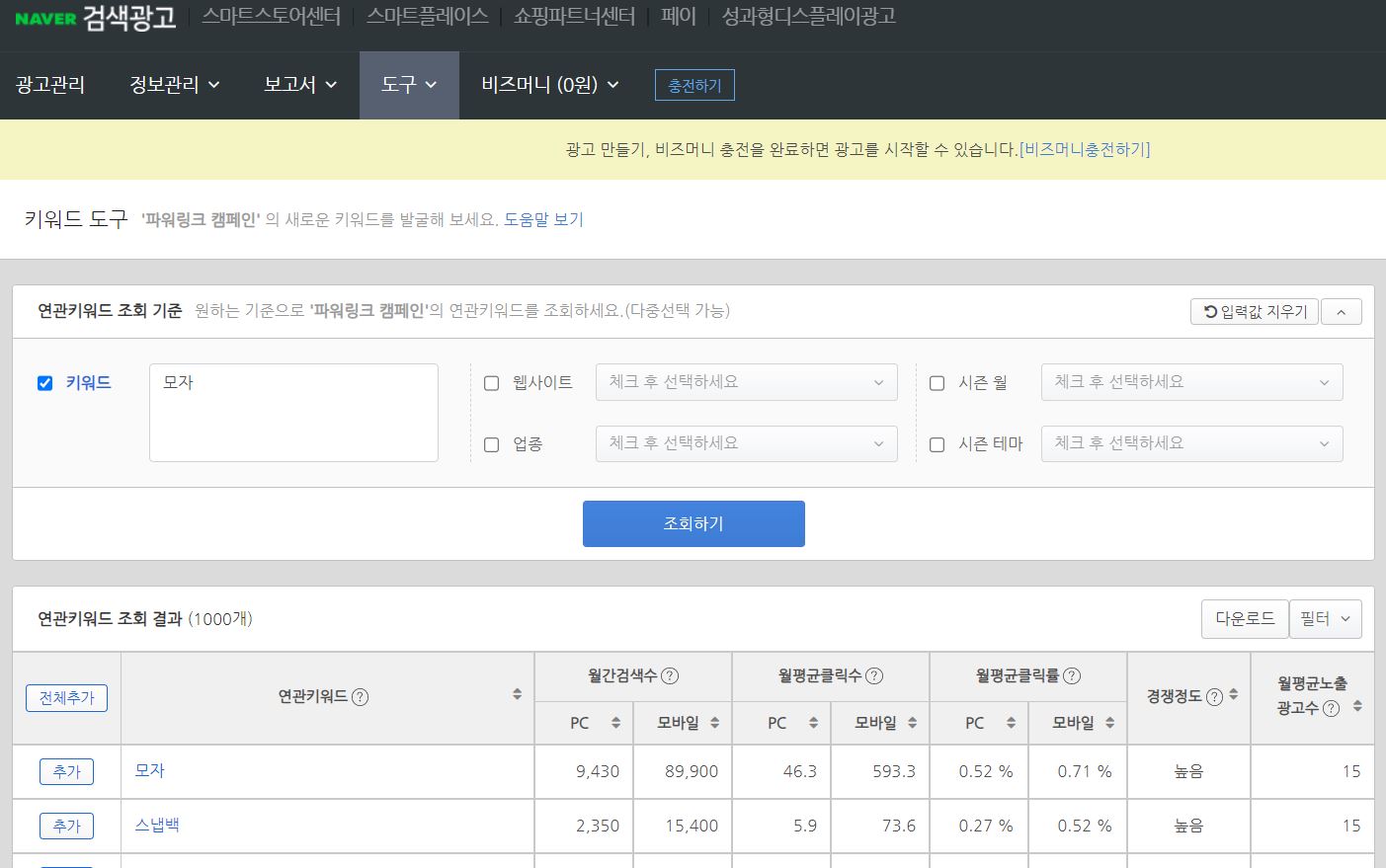
Task: Click help icon next to 월평균클릭률
Action: [x=1072, y=676]
